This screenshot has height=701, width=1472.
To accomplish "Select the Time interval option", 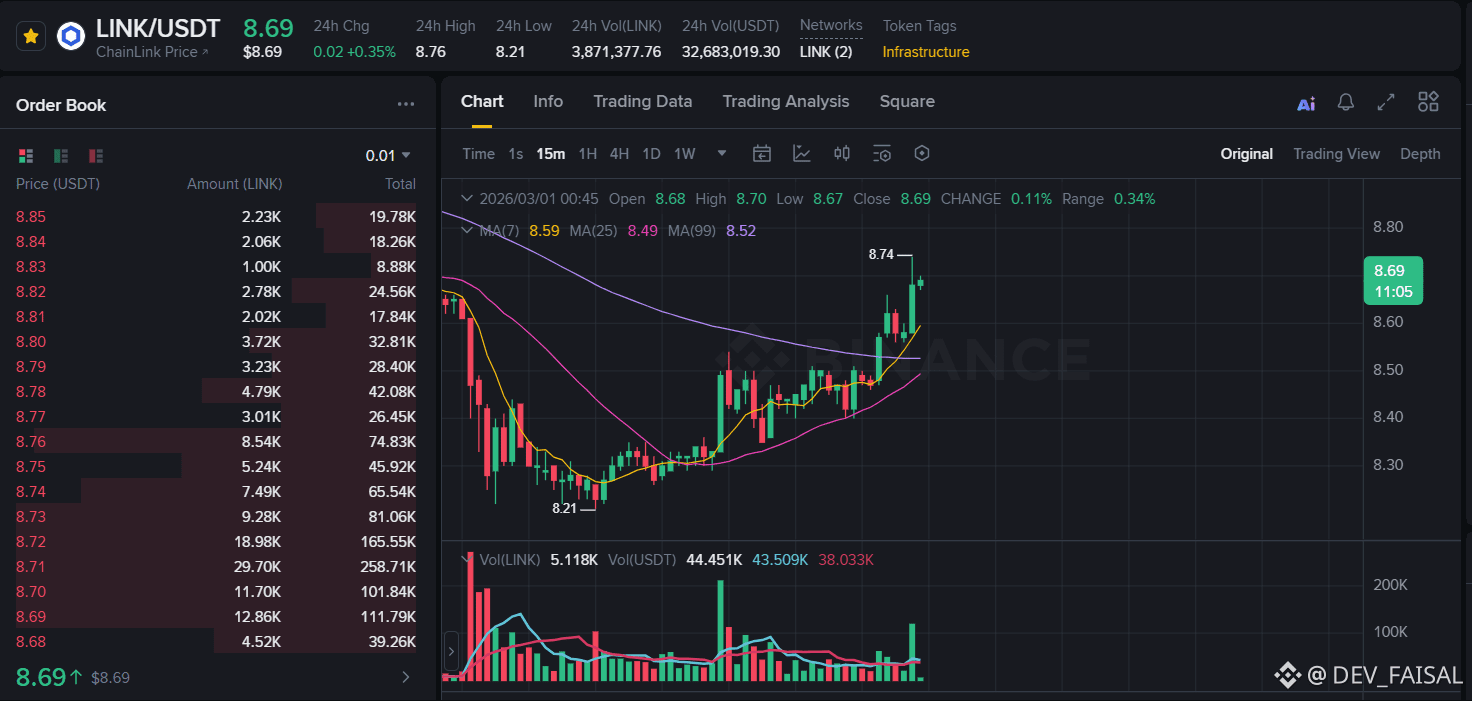I will click(478, 153).
